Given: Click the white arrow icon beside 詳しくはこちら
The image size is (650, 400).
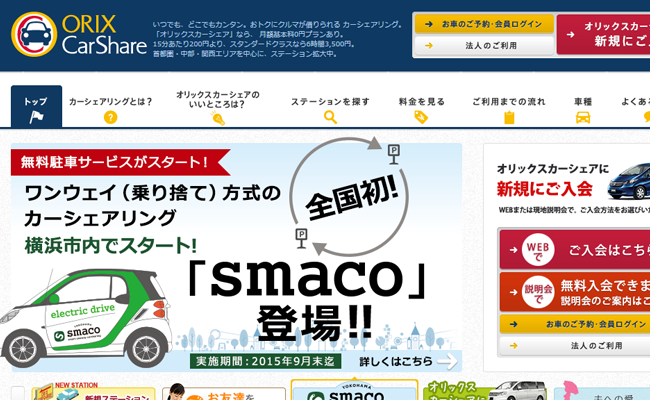Looking at the screenshot, I should pos(448,361).
